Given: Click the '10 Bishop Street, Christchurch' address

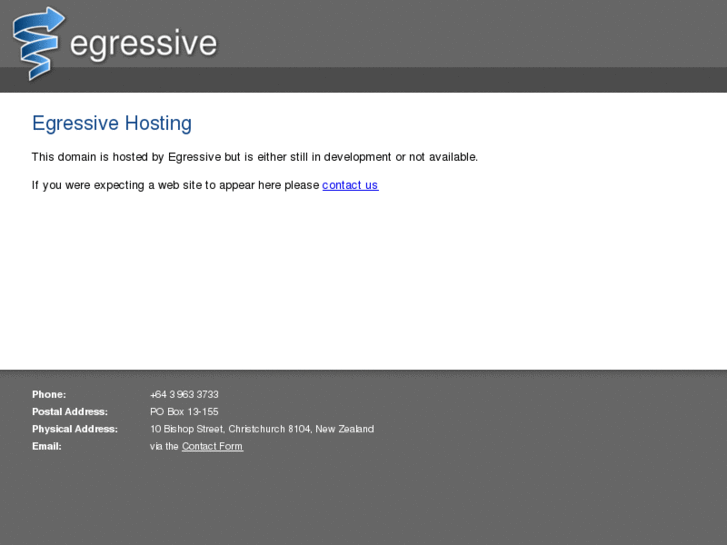Looking at the screenshot, I should (x=262, y=429).
